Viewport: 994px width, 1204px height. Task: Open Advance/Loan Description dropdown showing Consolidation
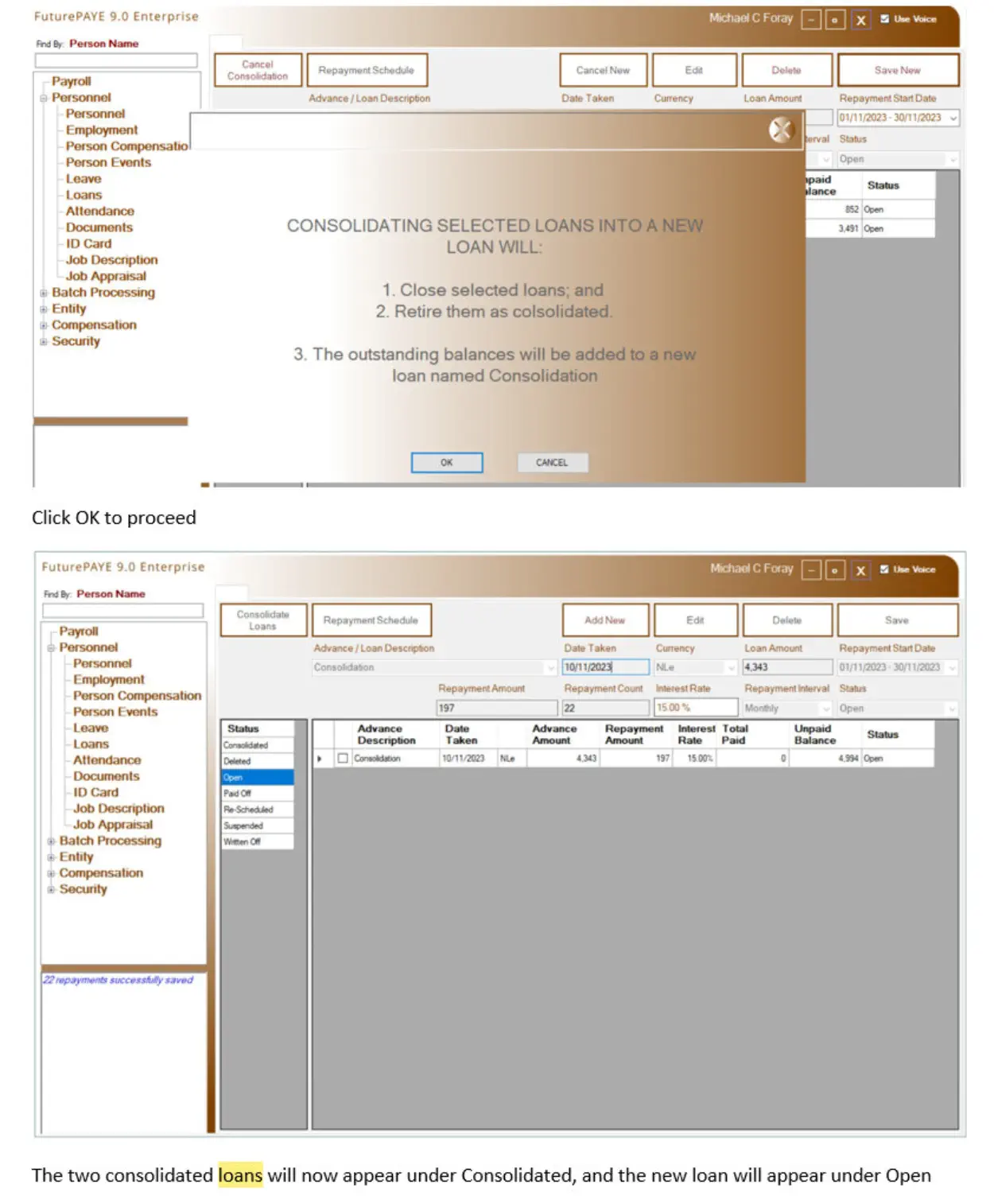[x=550, y=667]
